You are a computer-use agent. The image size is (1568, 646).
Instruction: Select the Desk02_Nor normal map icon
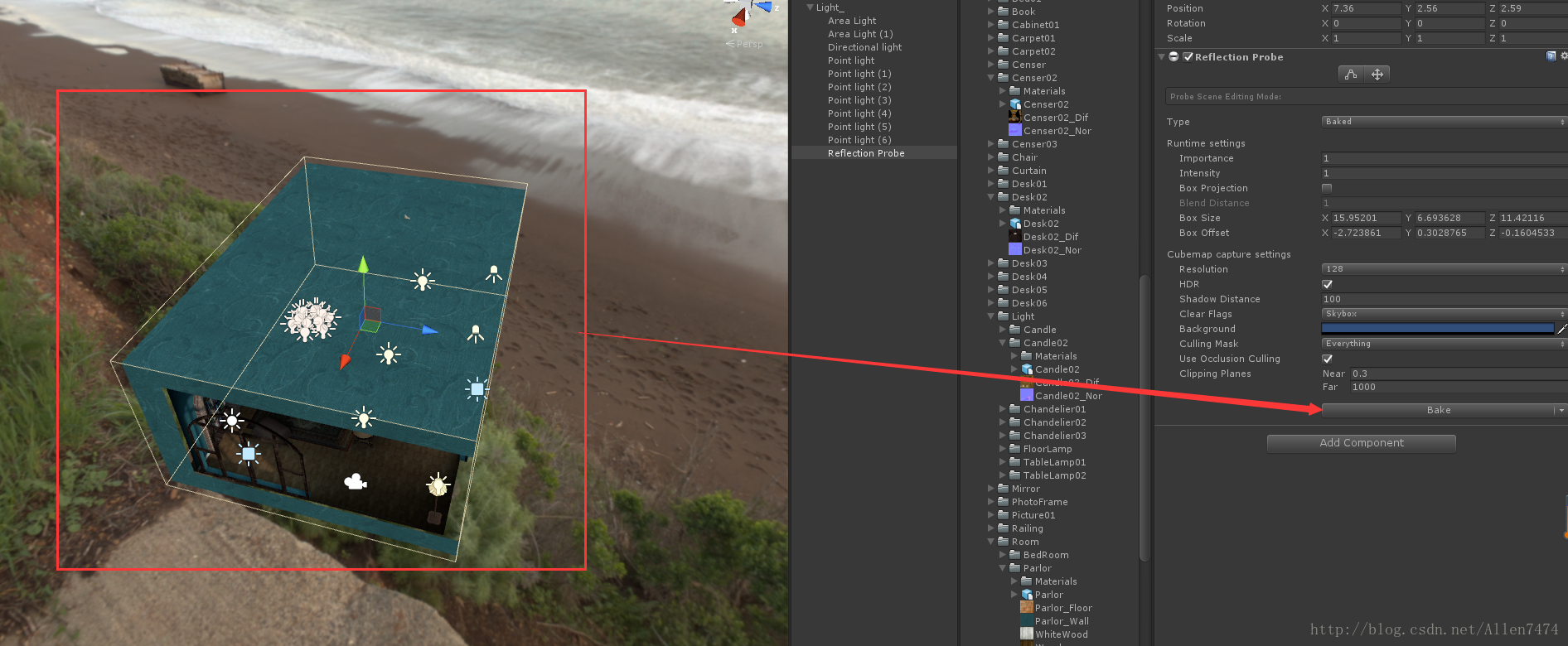pos(1014,250)
